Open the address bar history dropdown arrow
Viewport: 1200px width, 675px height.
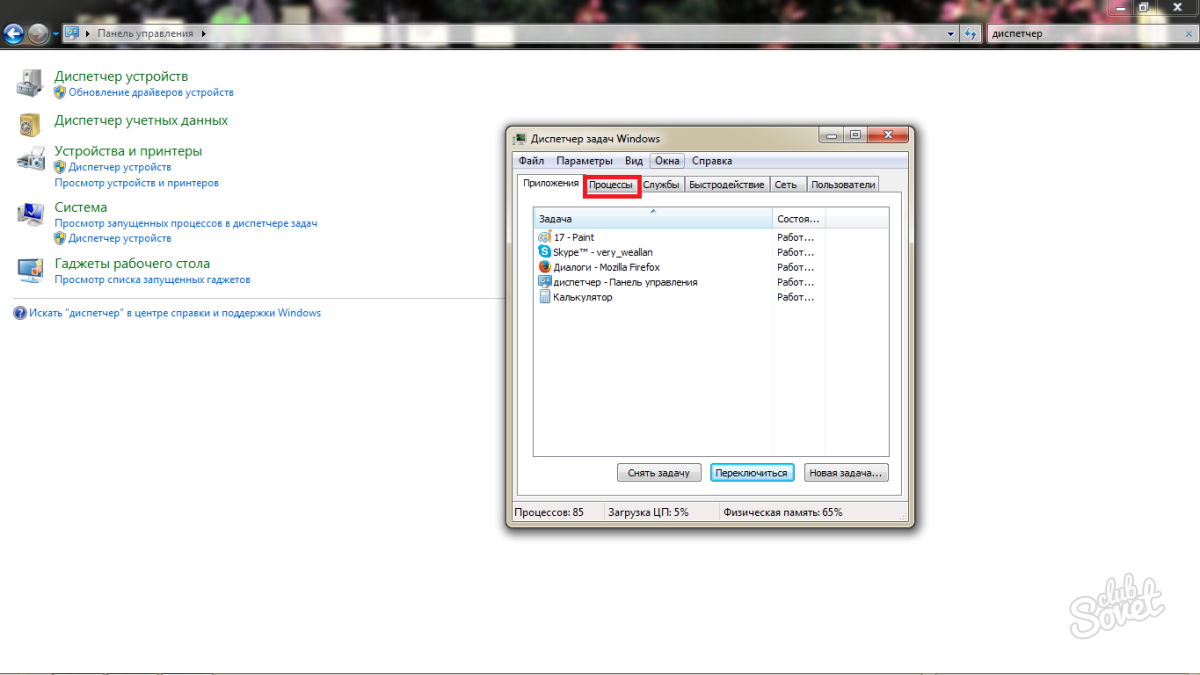[951, 33]
